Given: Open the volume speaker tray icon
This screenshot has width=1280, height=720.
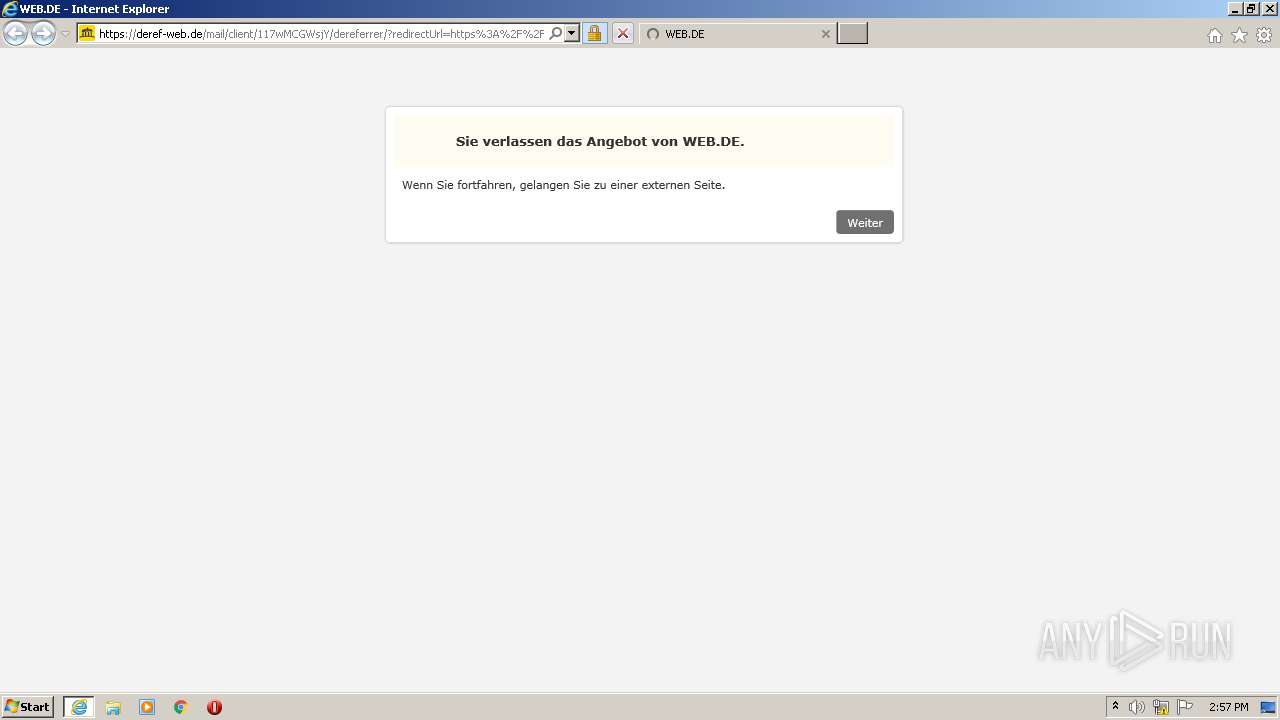Looking at the screenshot, I should [1136, 707].
